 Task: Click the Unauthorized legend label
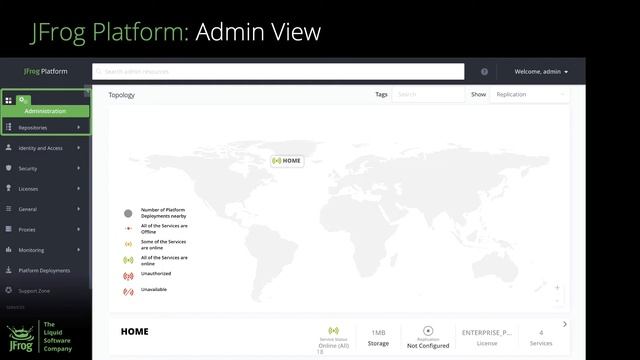click(x=156, y=273)
